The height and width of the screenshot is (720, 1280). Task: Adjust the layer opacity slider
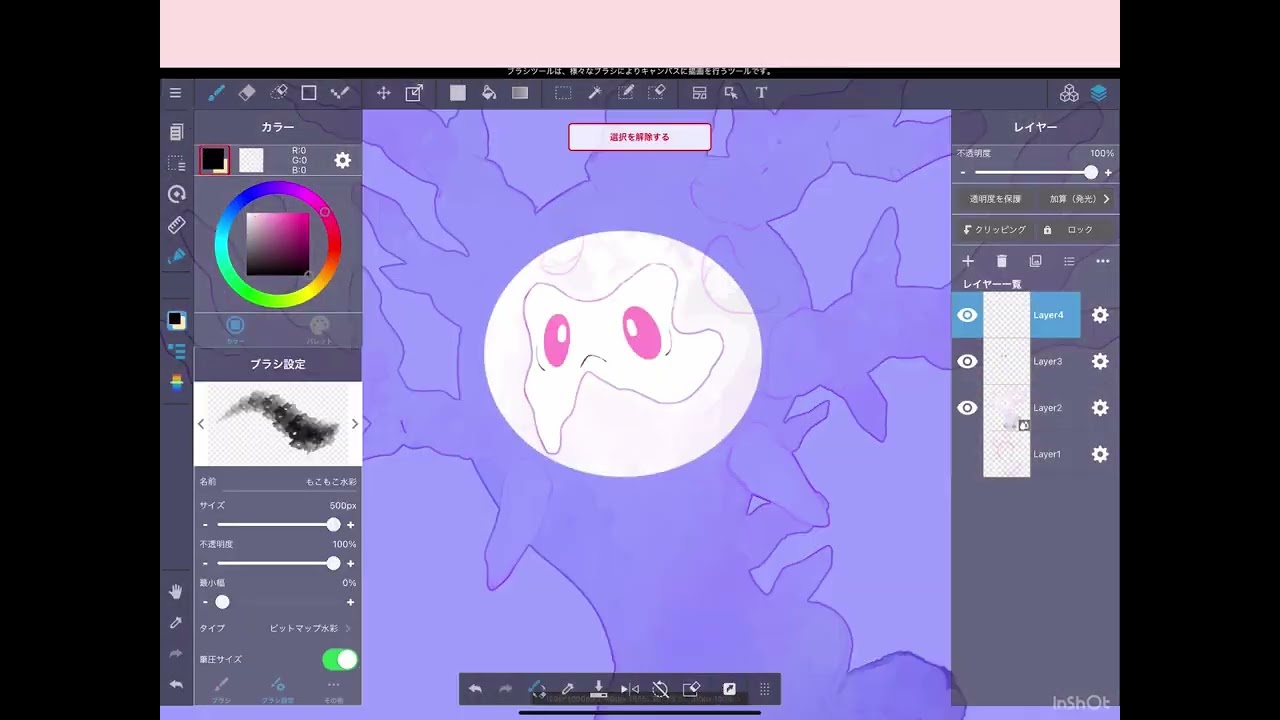1035,173
